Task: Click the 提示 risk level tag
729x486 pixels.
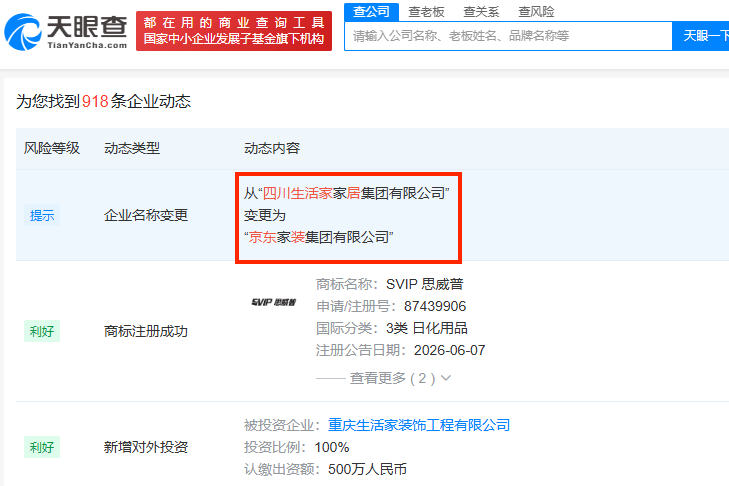Action: pyautogui.click(x=42, y=215)
